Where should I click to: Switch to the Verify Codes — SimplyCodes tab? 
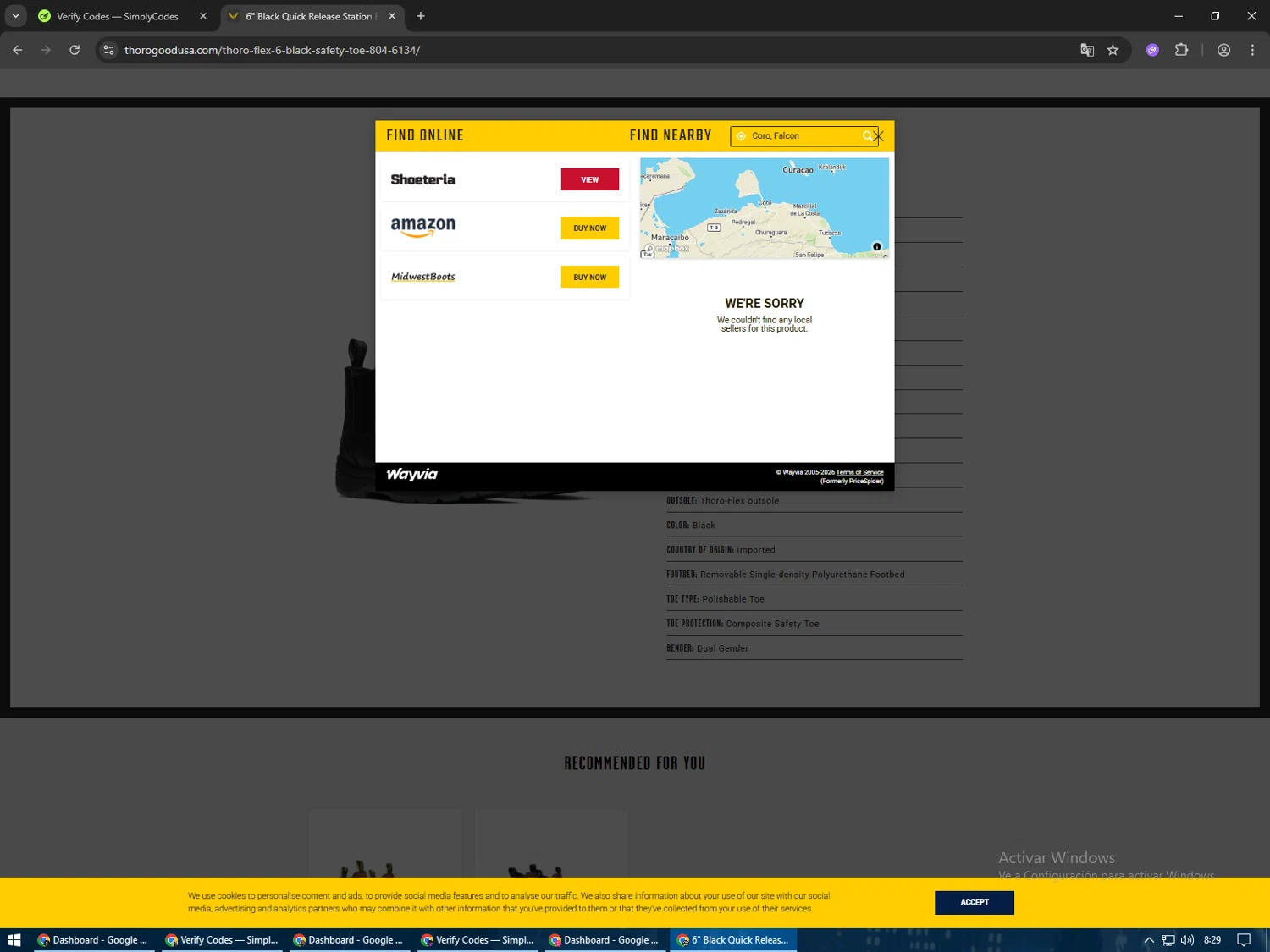pyautogui.click(x=117, y=16)
